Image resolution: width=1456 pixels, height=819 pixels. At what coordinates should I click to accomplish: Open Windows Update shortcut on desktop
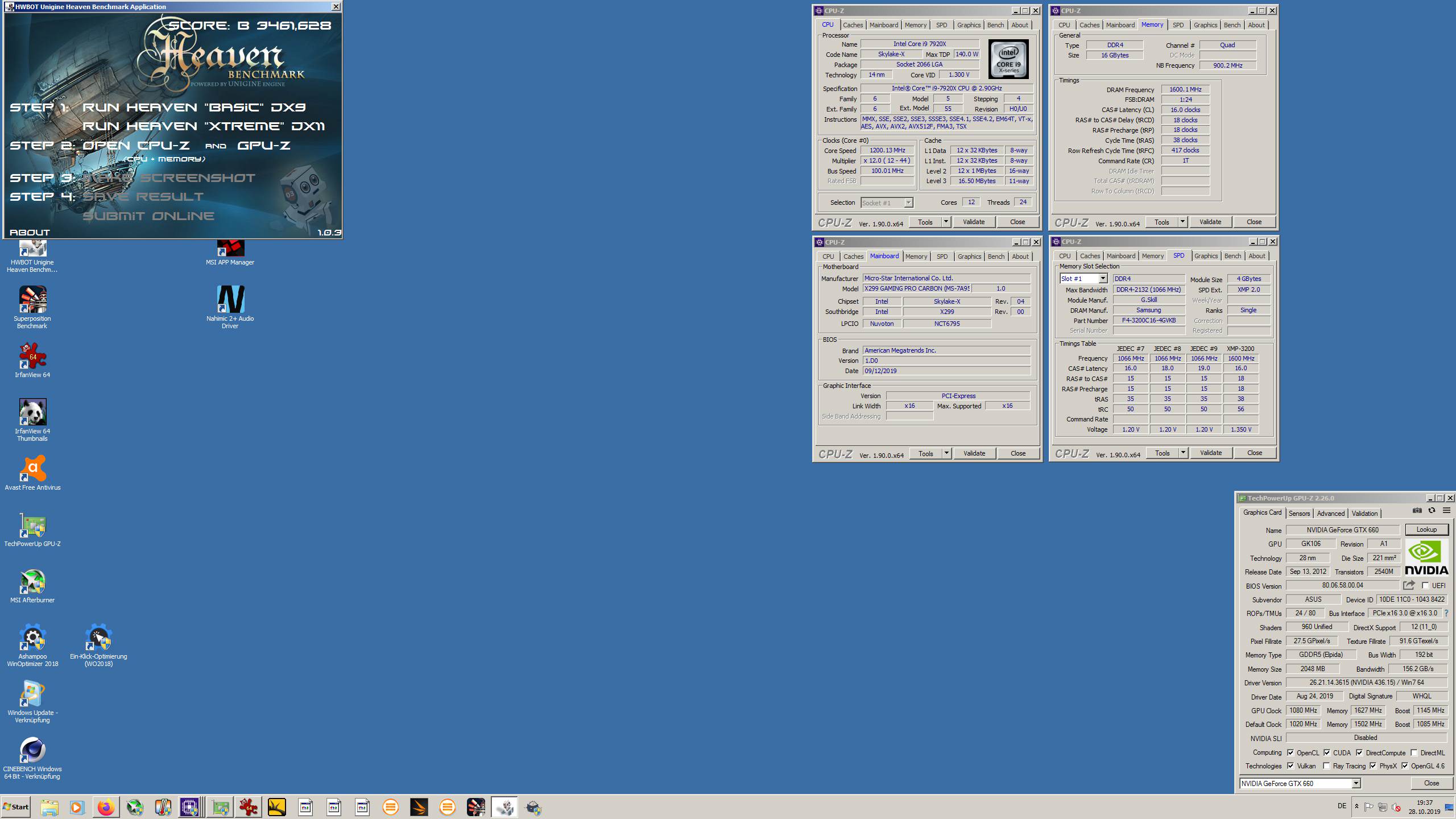point(32,701)
